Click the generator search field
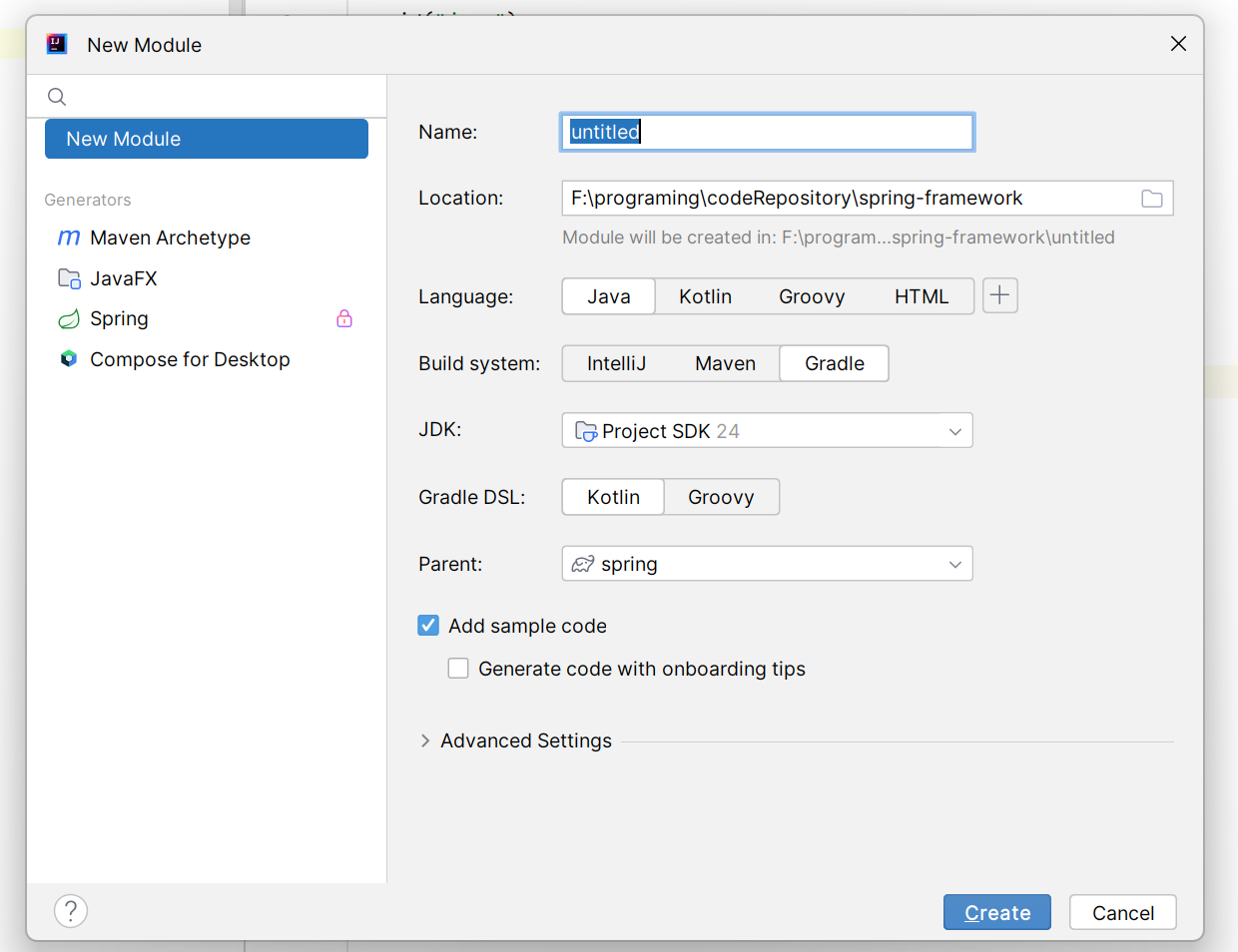The image size is (1238, 952). click(x=207, y=97)
